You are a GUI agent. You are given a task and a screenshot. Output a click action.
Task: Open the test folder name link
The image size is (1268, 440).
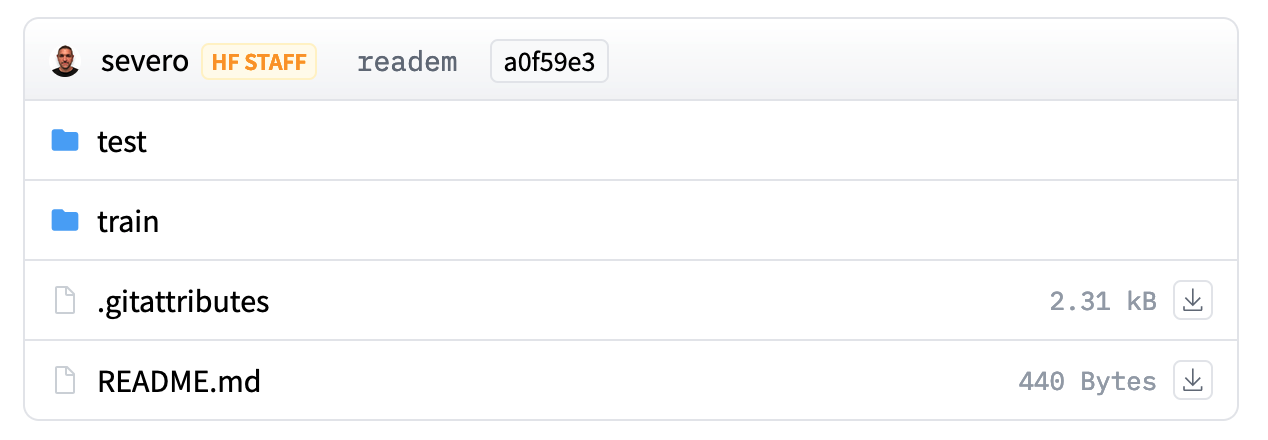122,141
